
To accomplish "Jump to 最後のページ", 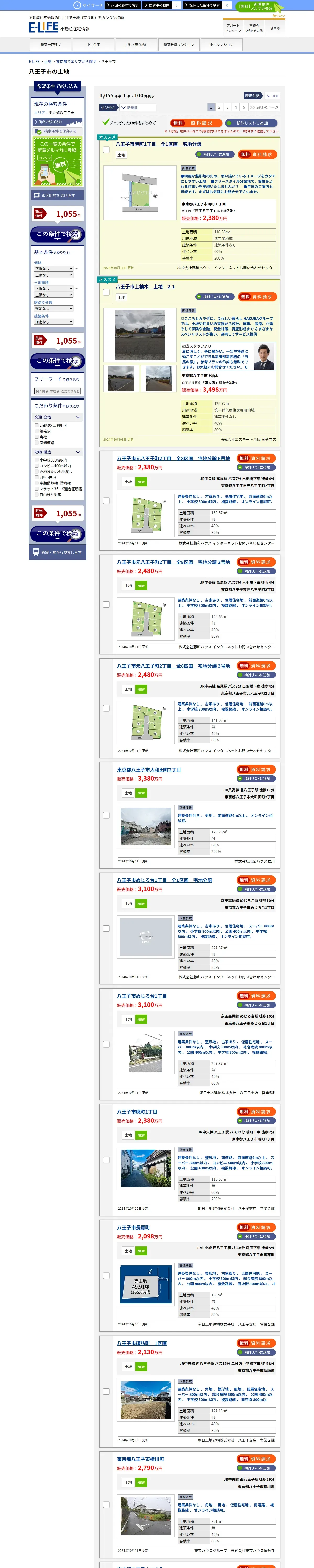I will point(264,107).
